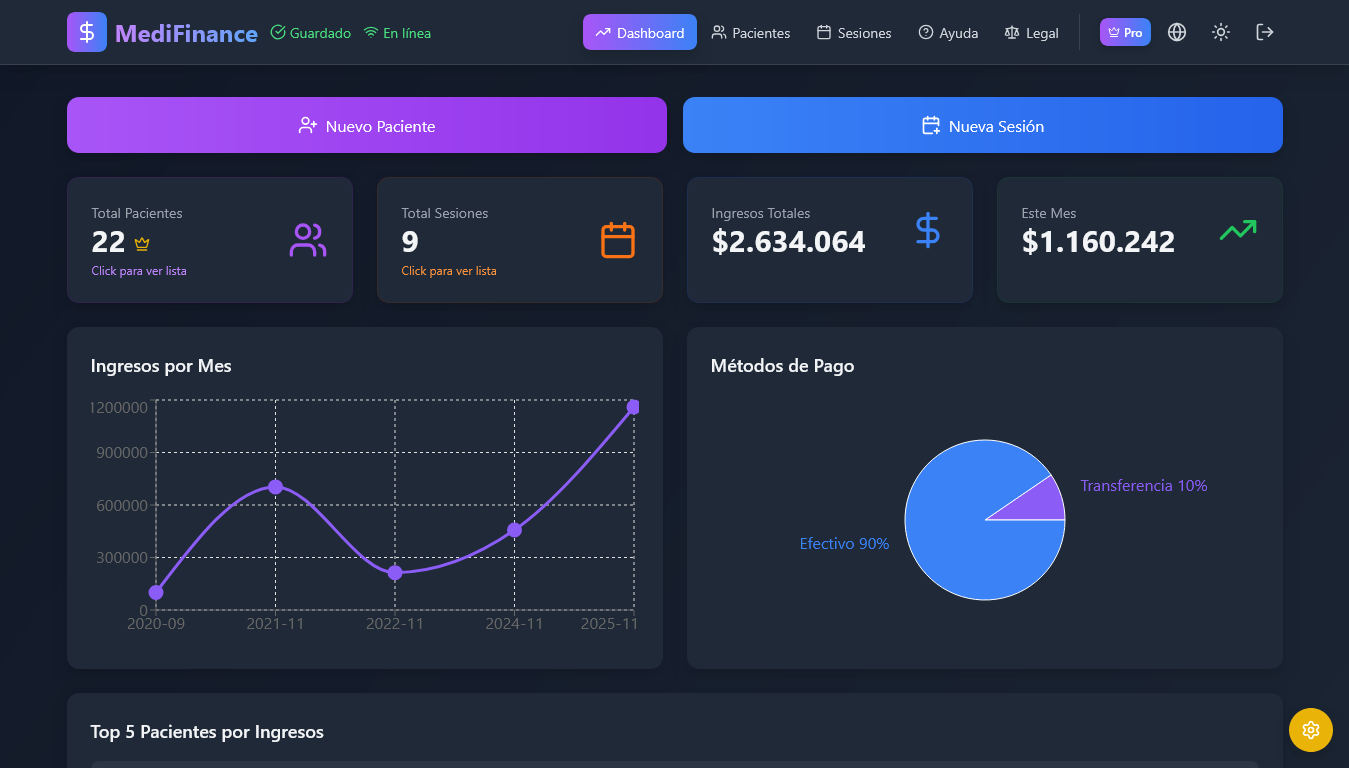
Task: Click the green trend arrow on Este Mes card
Action: click(x=1238, y=229)
